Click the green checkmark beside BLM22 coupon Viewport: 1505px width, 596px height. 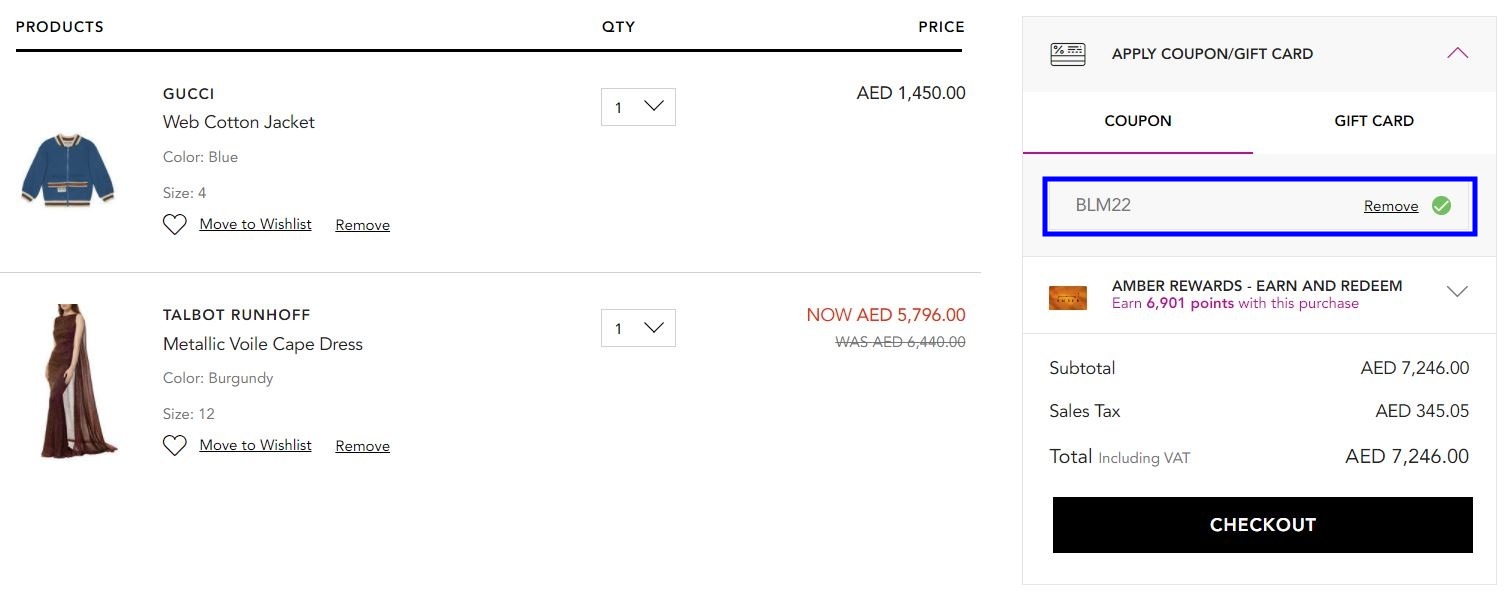(x=1441, y=205)
